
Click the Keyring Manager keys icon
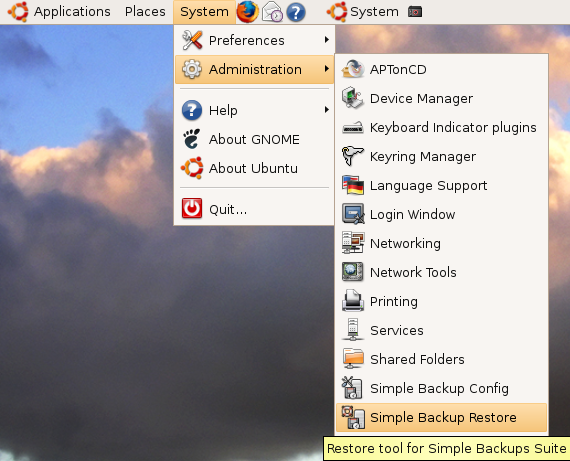coord(353,156)
